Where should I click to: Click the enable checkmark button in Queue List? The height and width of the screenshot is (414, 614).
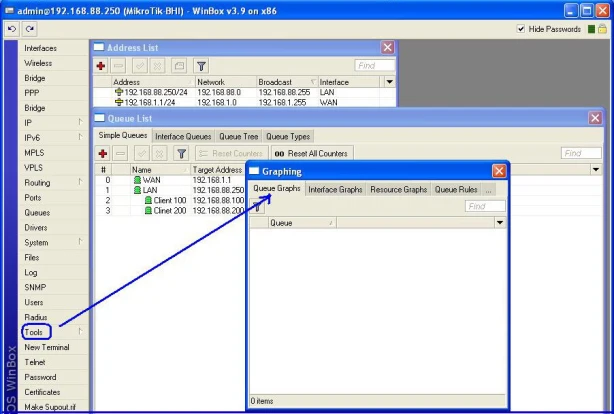(x=142, y=154)
